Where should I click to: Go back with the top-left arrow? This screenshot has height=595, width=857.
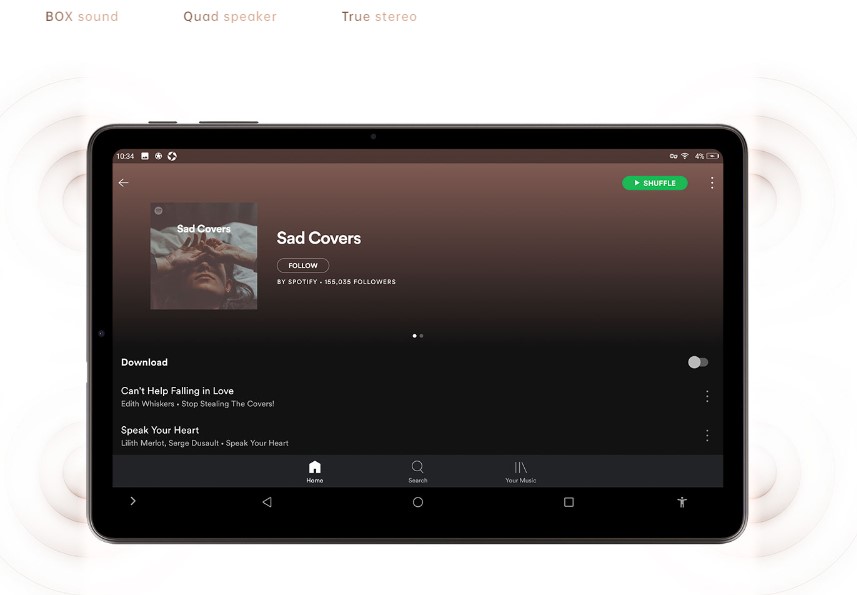point(124,182)
